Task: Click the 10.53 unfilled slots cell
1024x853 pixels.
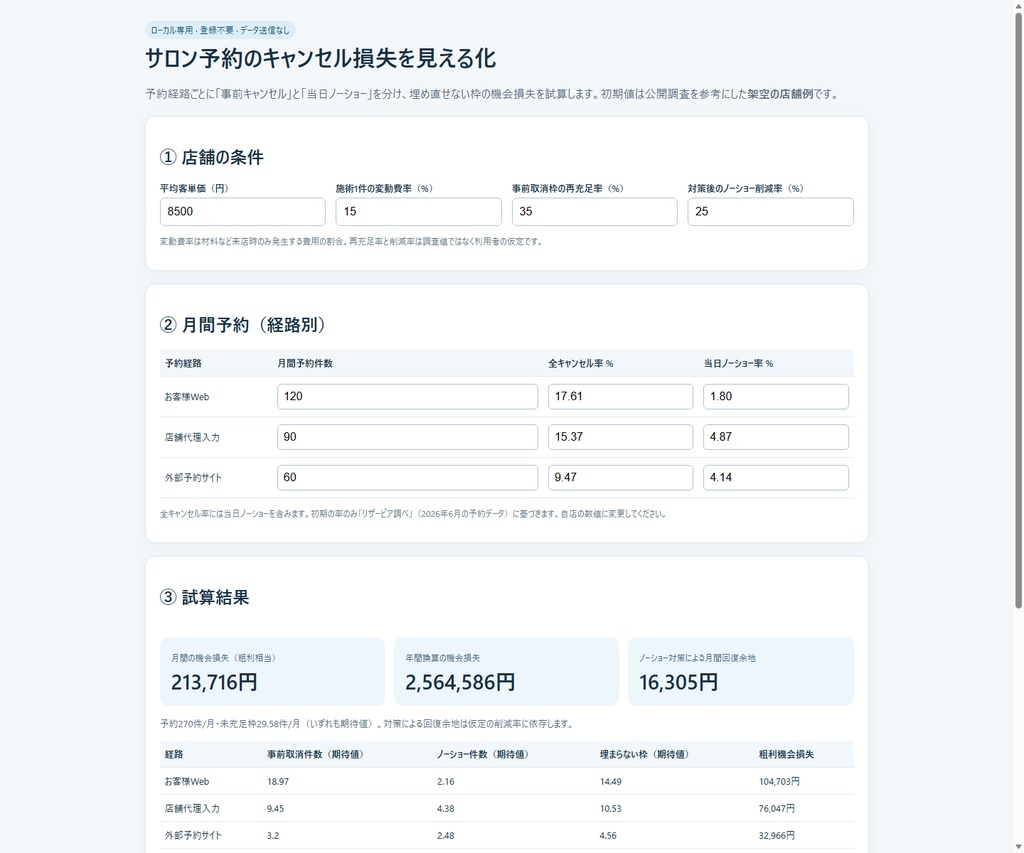Action: pyautogui.click(x=611, y=809)
